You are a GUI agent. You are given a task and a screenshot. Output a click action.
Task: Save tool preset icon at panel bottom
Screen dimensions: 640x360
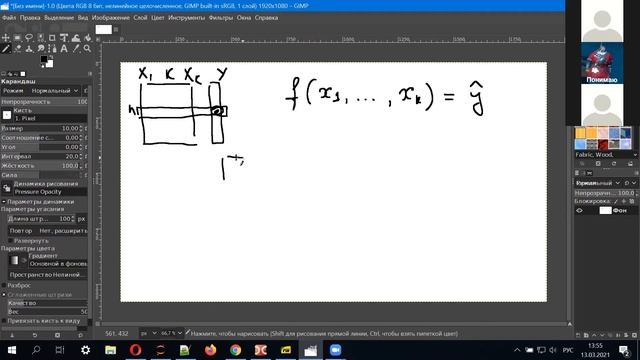tap(12, 335)
